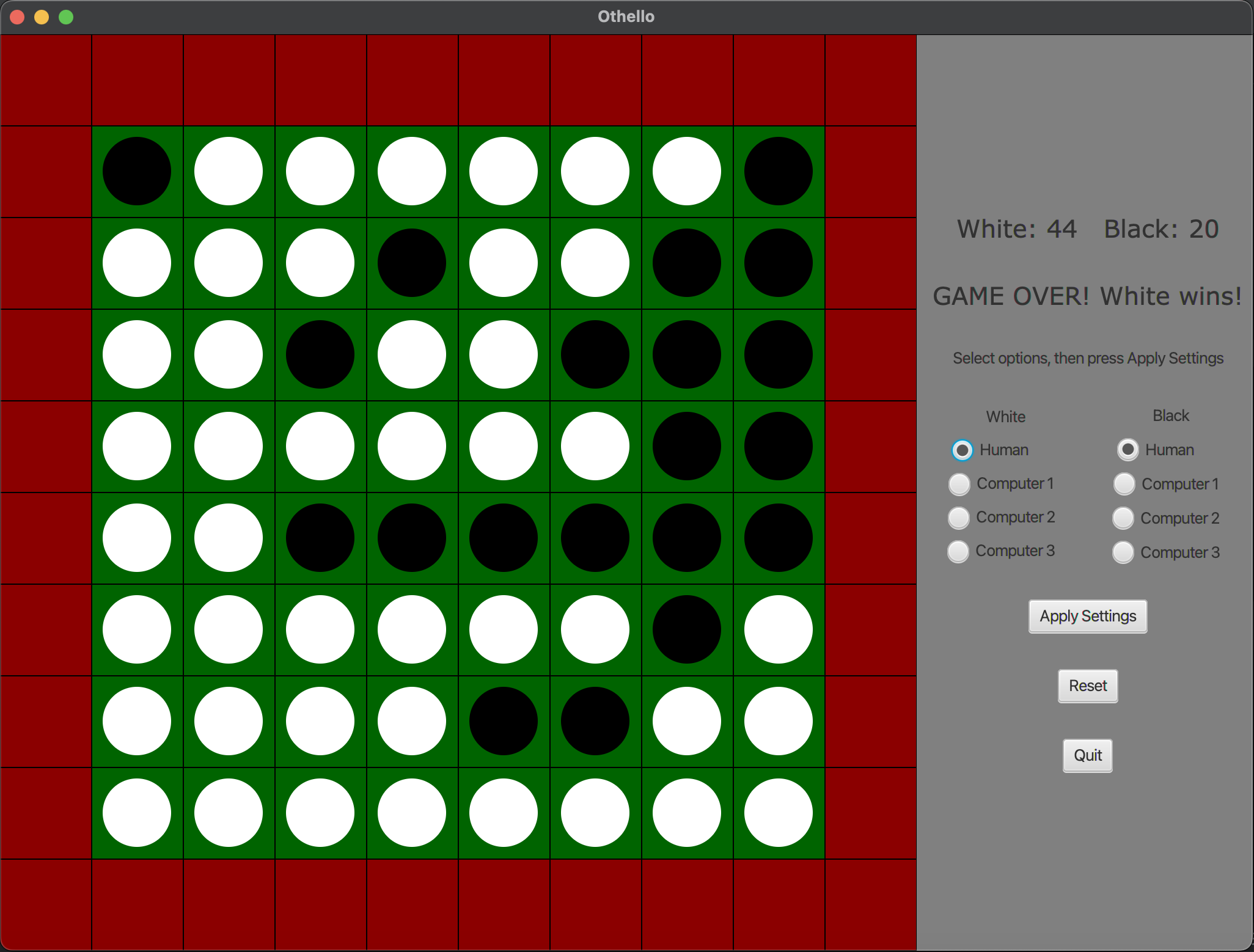Choose Computer 2 under the Black column
Image resolution: width=1254 pixels, height=952 pixels.
(x=1124, y=518)
